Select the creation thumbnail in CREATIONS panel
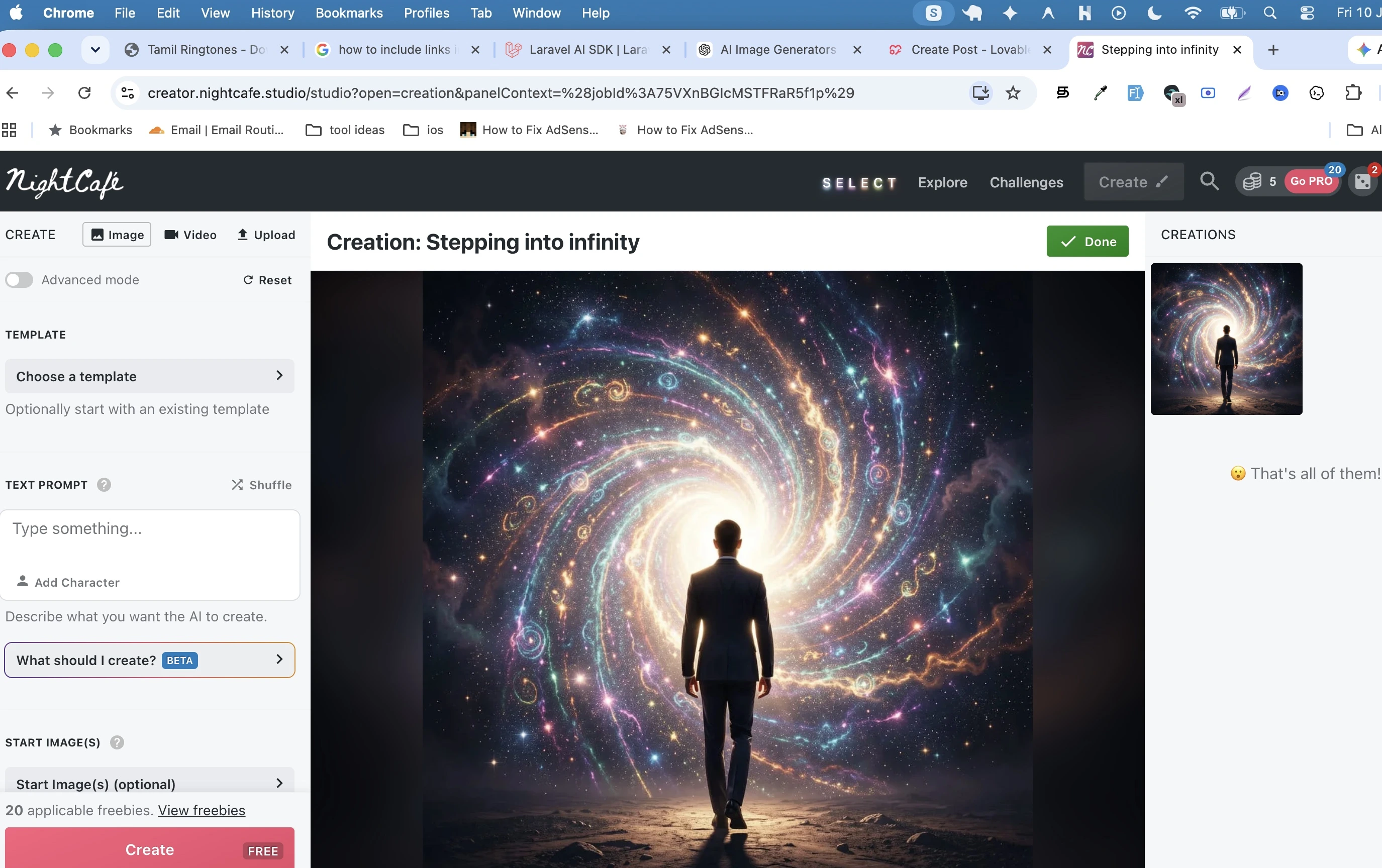Screen dimensions: 1382x868 (x=1227, y=339)
